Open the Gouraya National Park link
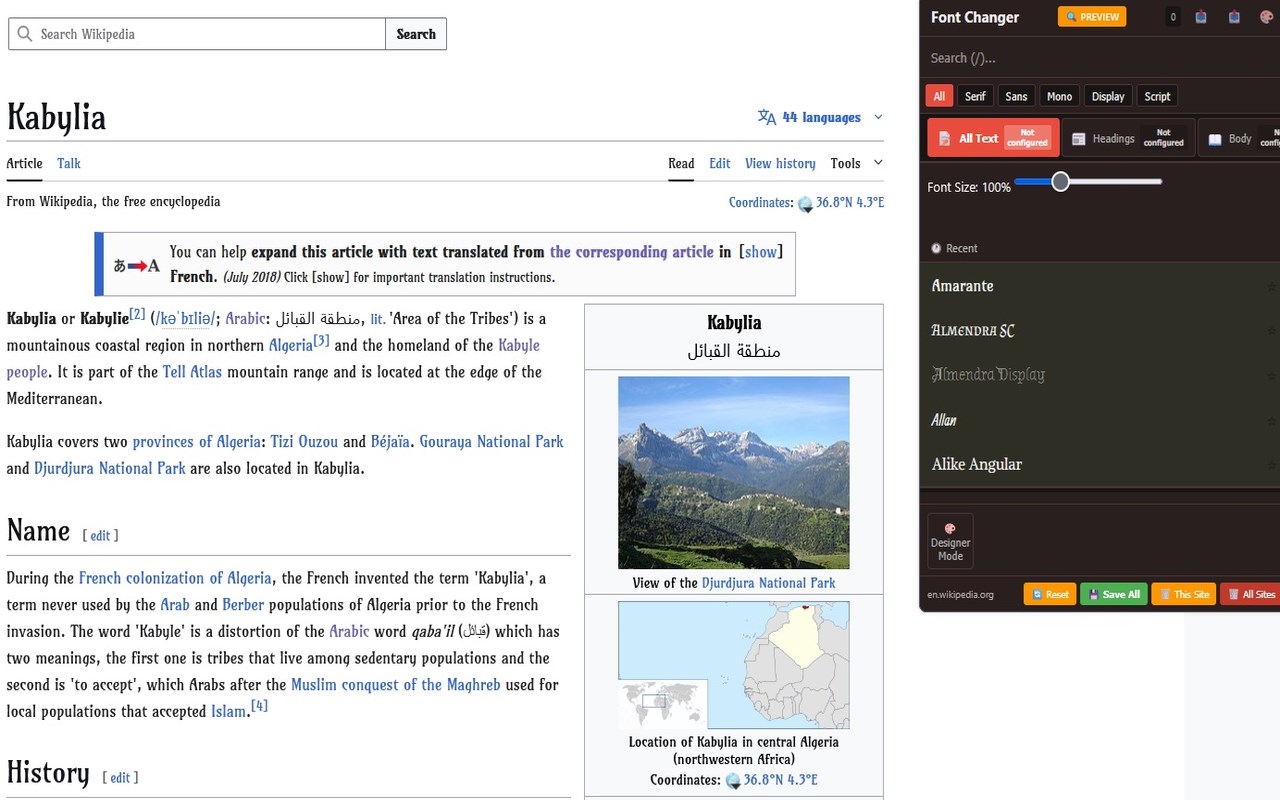This screenshot has height=800, width=1280. (492, 441)
